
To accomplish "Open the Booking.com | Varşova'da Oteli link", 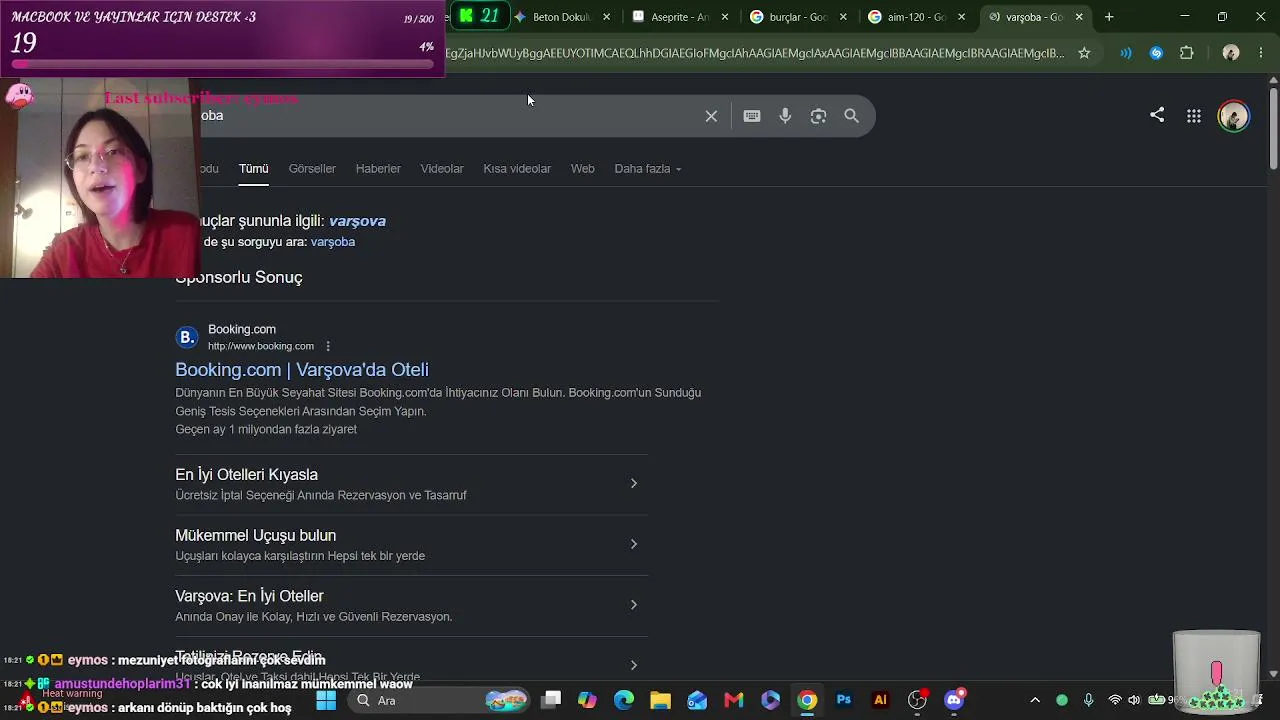I will tap(302, 370).
